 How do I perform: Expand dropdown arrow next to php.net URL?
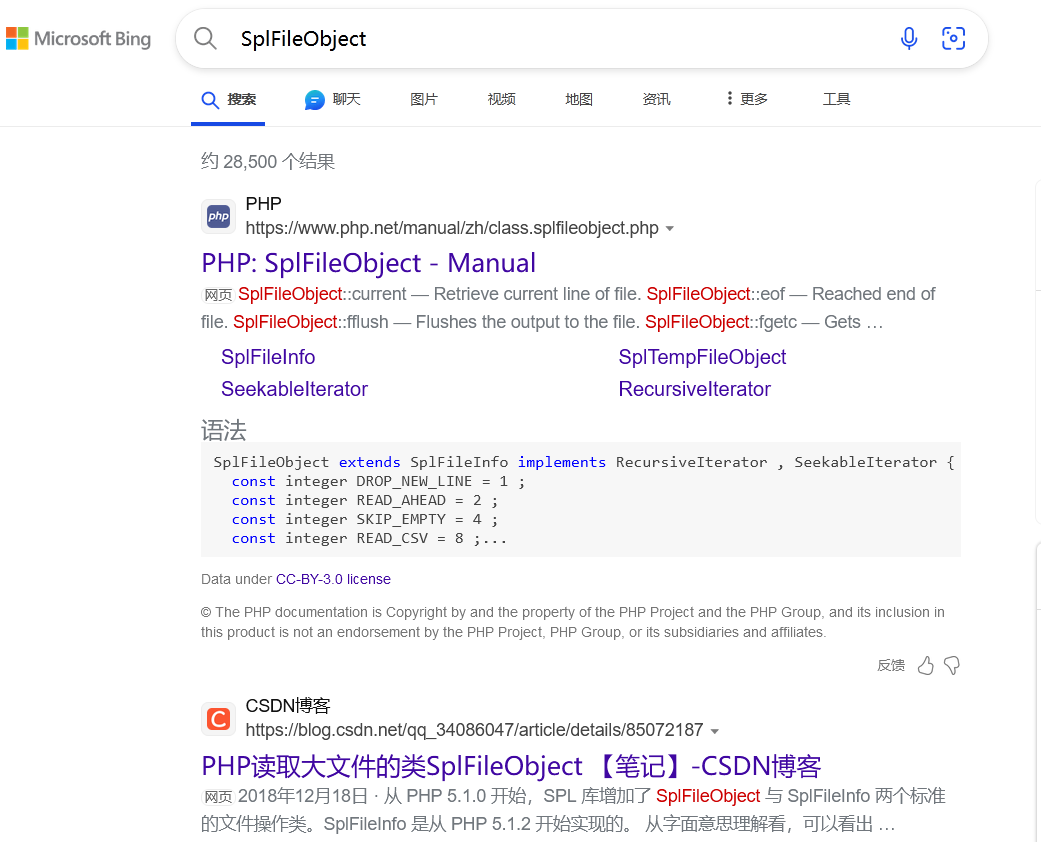[670, 228]
